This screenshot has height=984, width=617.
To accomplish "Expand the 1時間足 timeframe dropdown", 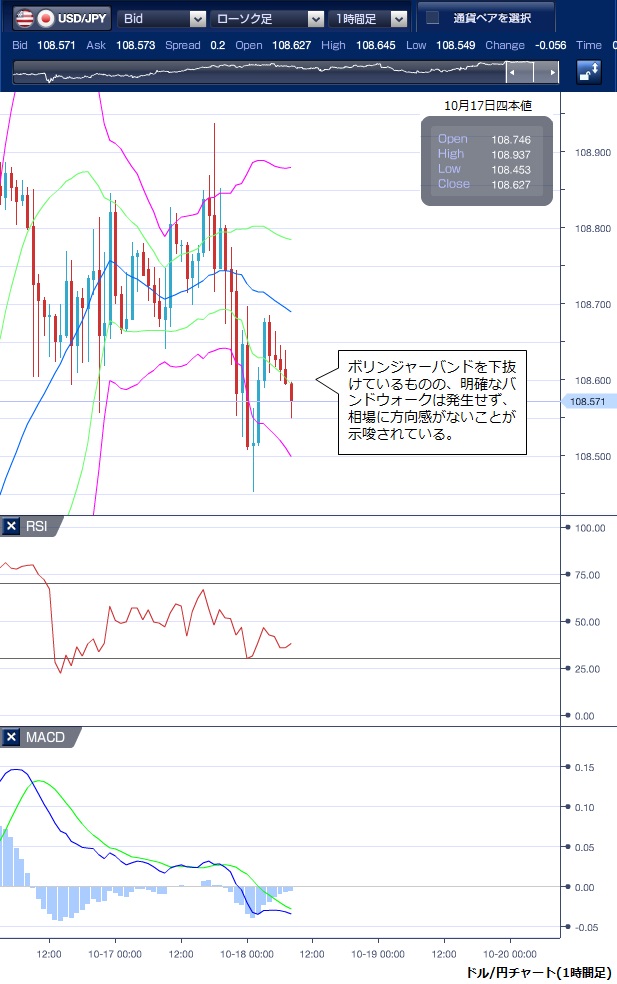I will [x=399, y=18].
